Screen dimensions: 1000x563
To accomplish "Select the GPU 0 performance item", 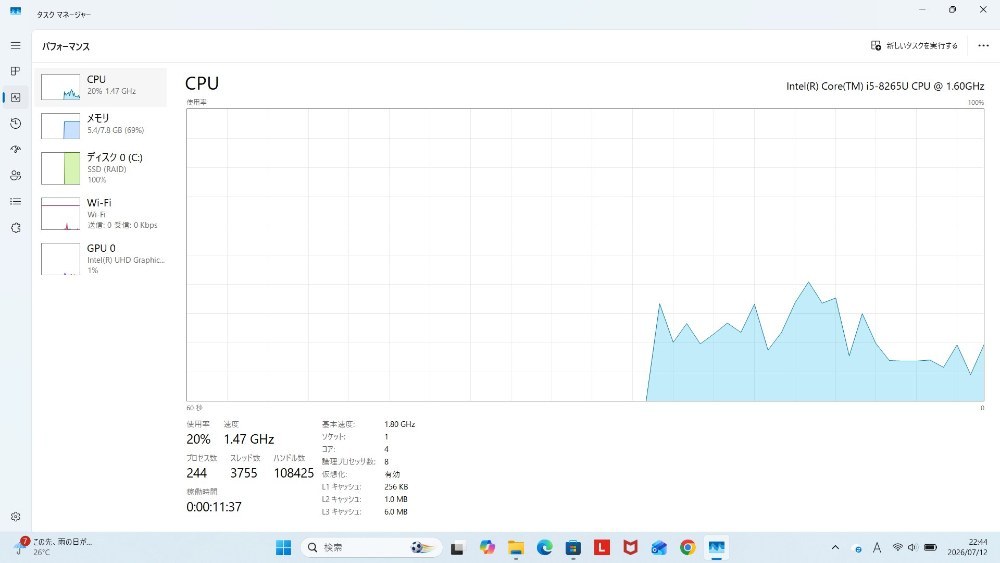I will coord(102,259).
